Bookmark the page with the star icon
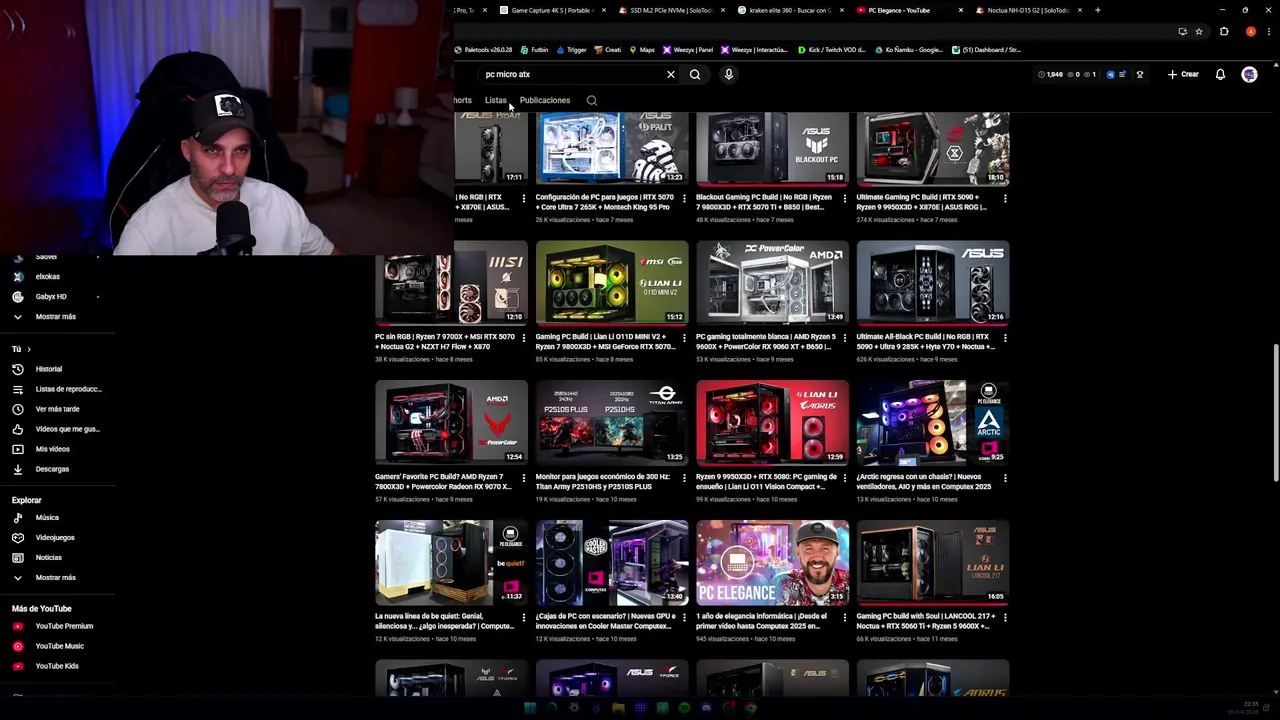This screenshot has width=1280, height=720. point(1199,32)
